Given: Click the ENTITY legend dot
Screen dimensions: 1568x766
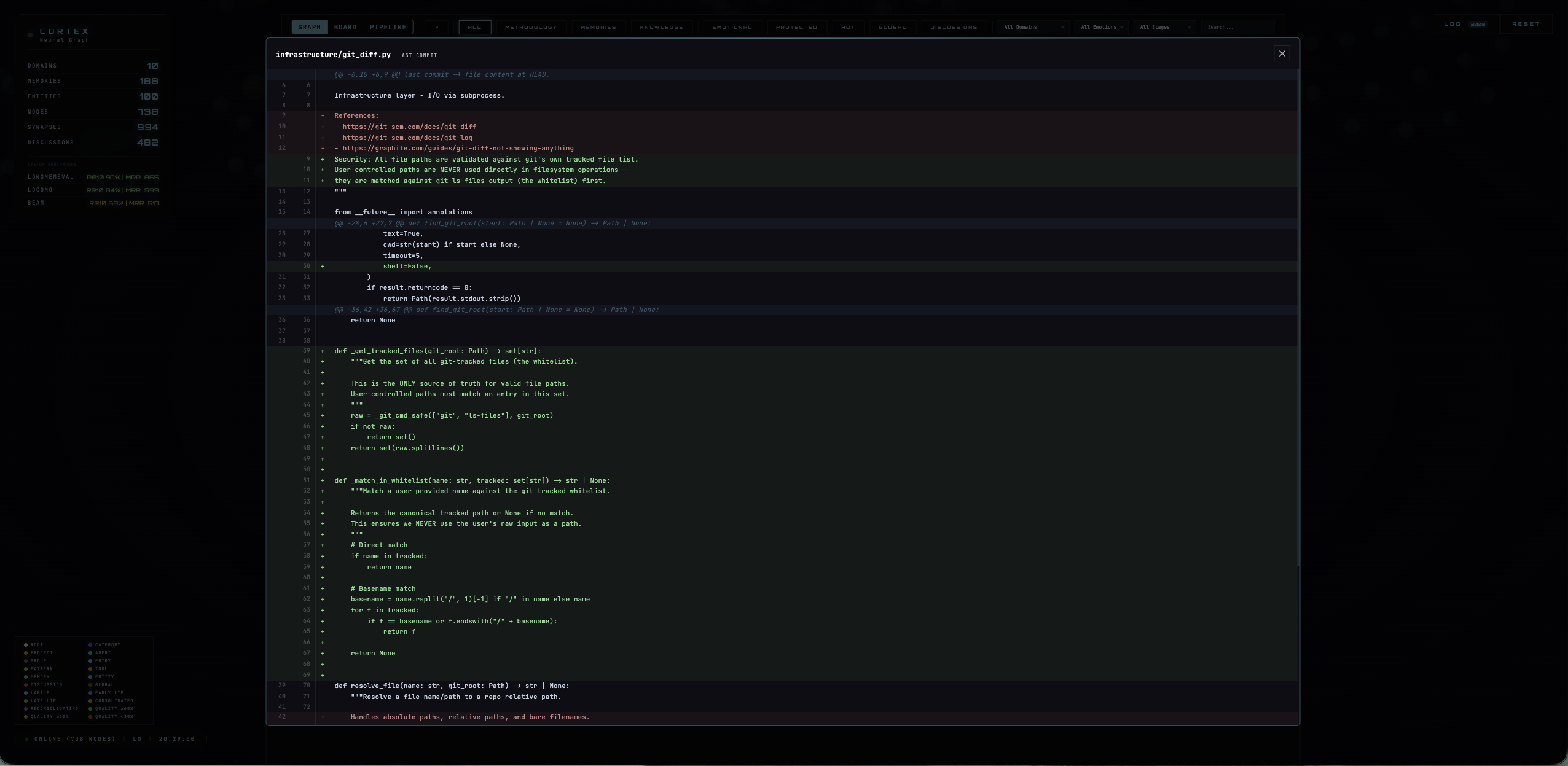Looking at the screenshot, I should coord(90,677).
